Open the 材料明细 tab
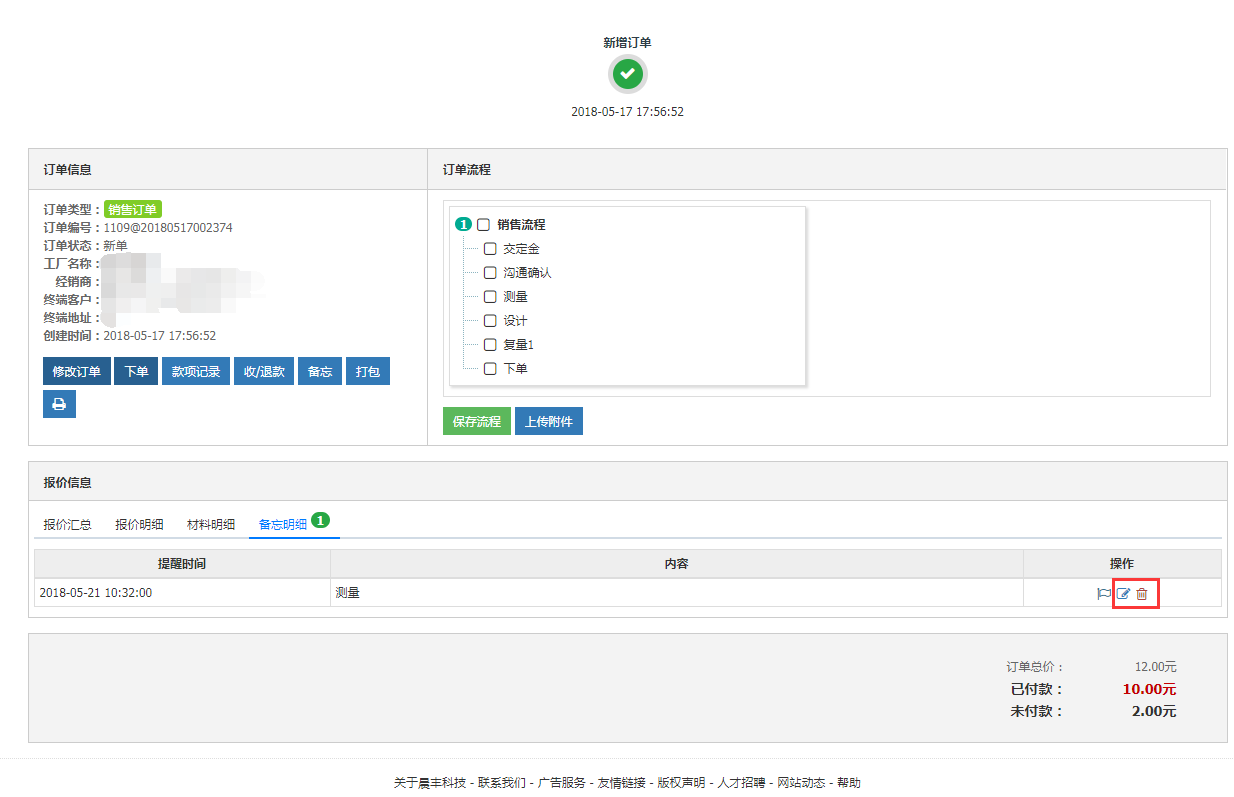The width and height of the screenshot is (1234, 797). (211, 524)
